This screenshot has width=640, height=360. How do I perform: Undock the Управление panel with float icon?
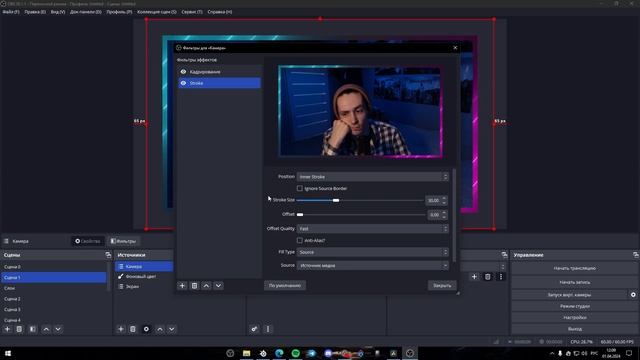[x=636, y=255]
